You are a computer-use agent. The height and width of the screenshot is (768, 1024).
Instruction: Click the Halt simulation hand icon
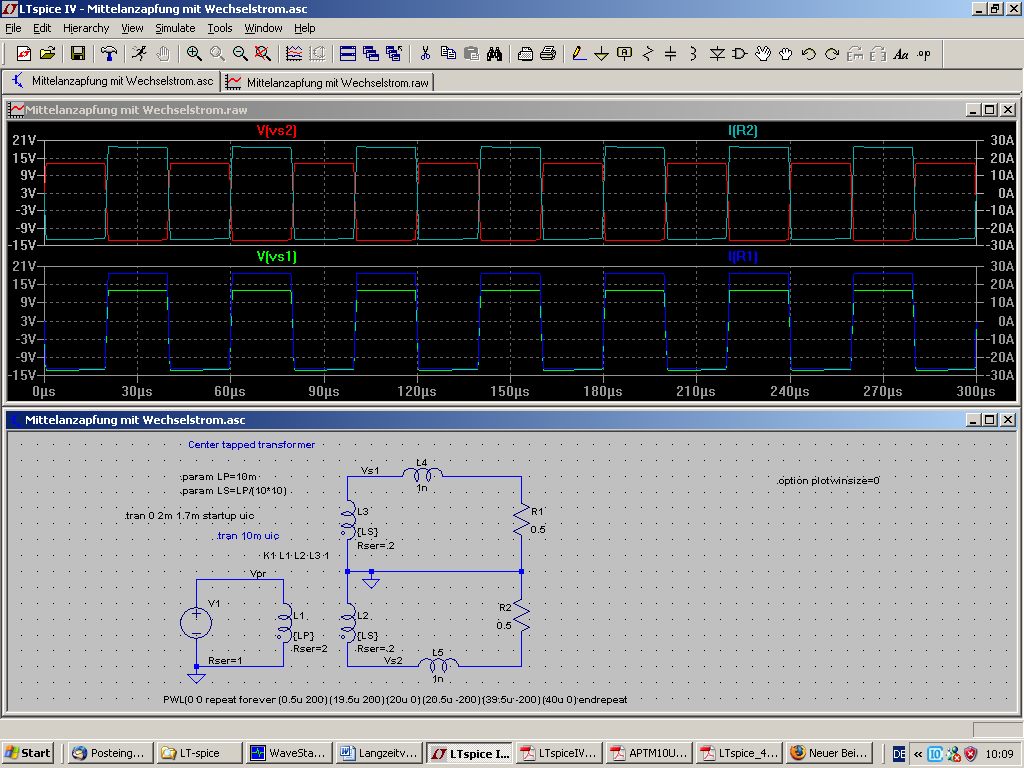163,54
